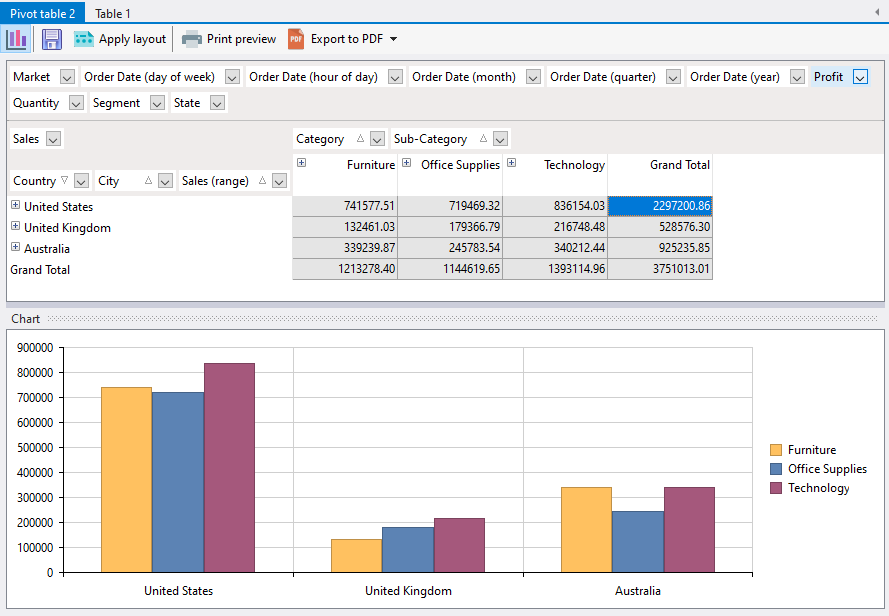Screen dimensions: 889x616
Task: Expand the Furniture column group
Action: click(x=301, y=163)
